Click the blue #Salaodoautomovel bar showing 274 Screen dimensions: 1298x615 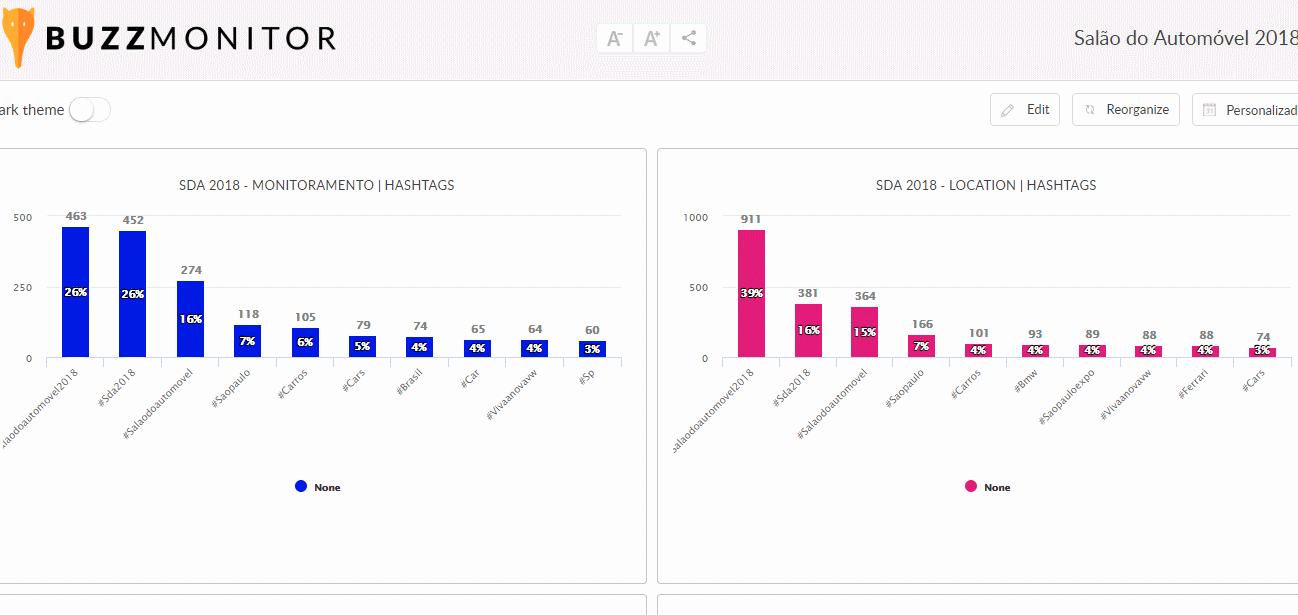pos(190,318)
